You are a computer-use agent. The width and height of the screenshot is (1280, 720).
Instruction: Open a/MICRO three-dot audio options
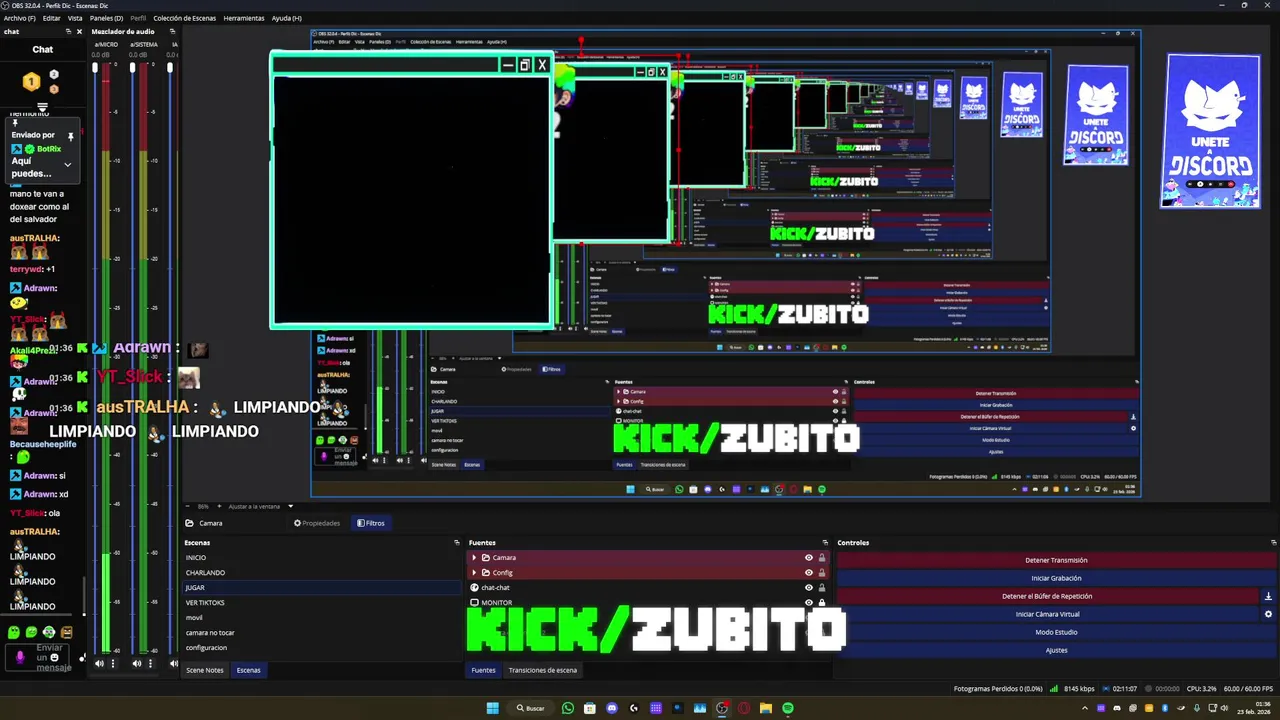112,663
